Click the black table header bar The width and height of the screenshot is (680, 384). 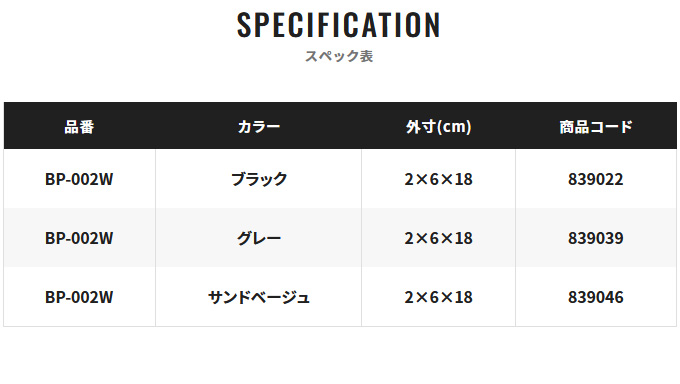[340, 126]
